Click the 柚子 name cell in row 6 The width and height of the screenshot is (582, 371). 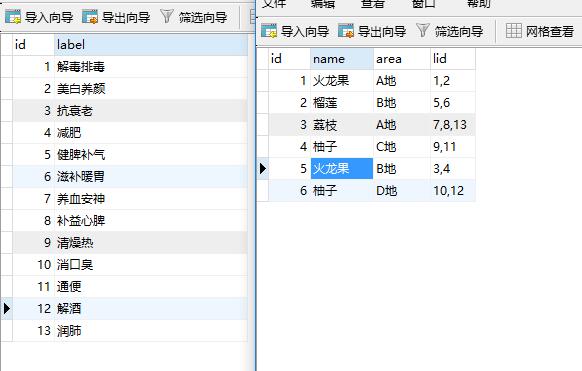[x=342, y=191]
